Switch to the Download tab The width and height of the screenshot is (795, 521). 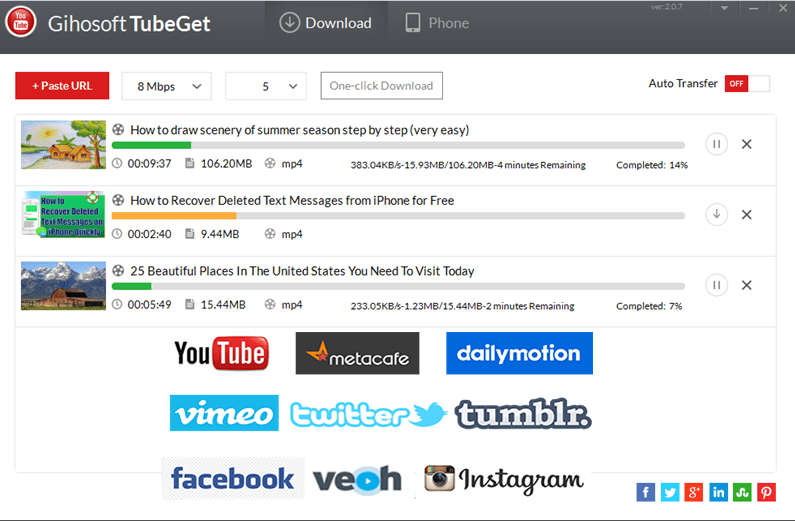(x=325, y=23)
